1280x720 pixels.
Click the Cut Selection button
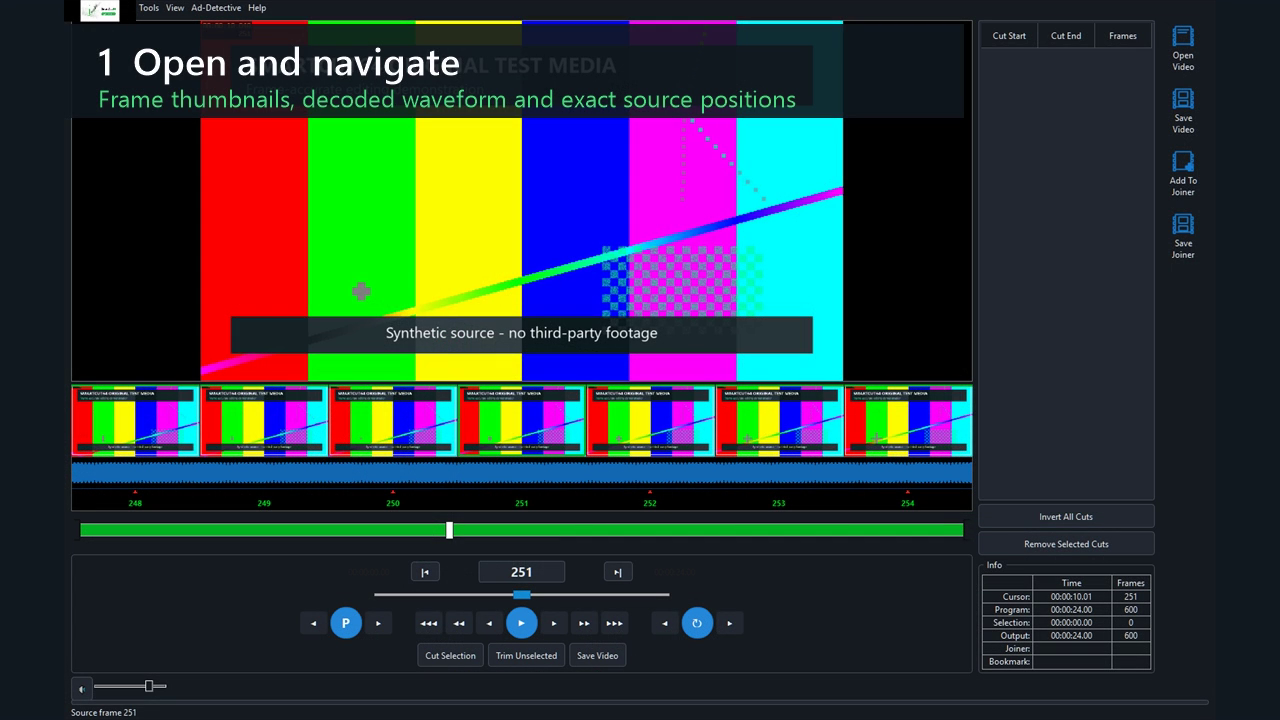click(x=451, y=655)
